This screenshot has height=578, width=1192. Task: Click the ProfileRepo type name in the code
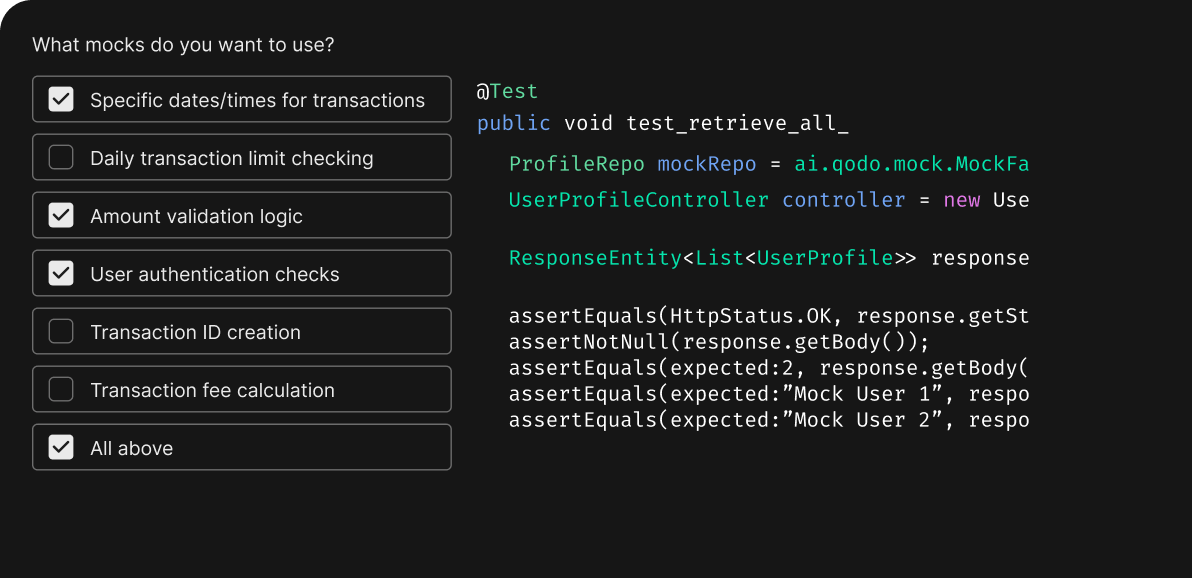pyautogui.click(x=576, y=163)
